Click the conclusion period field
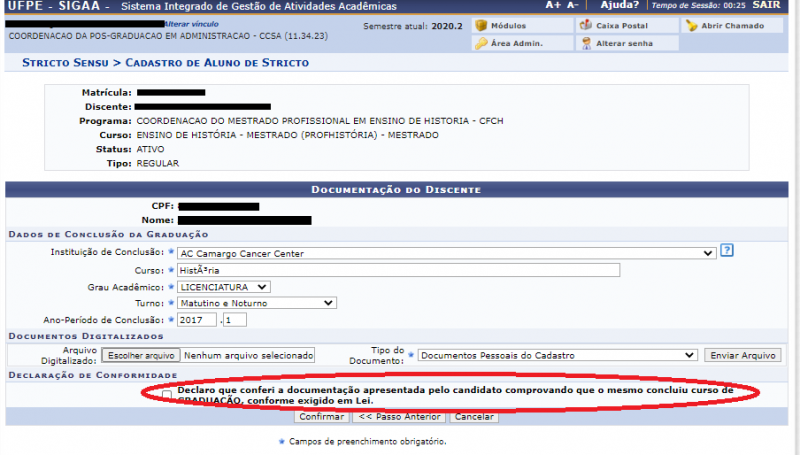800x455 pixels. click(235, 320)
